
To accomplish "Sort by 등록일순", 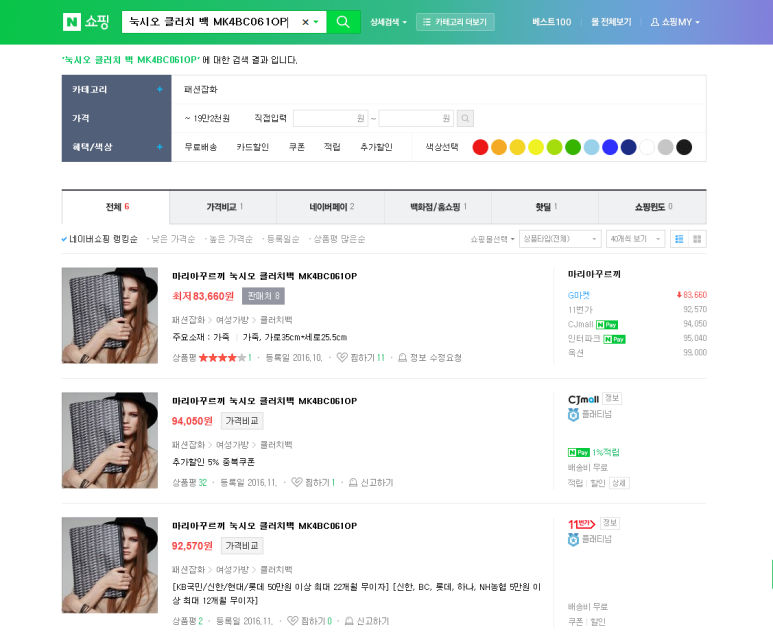I will pos(283,239).
